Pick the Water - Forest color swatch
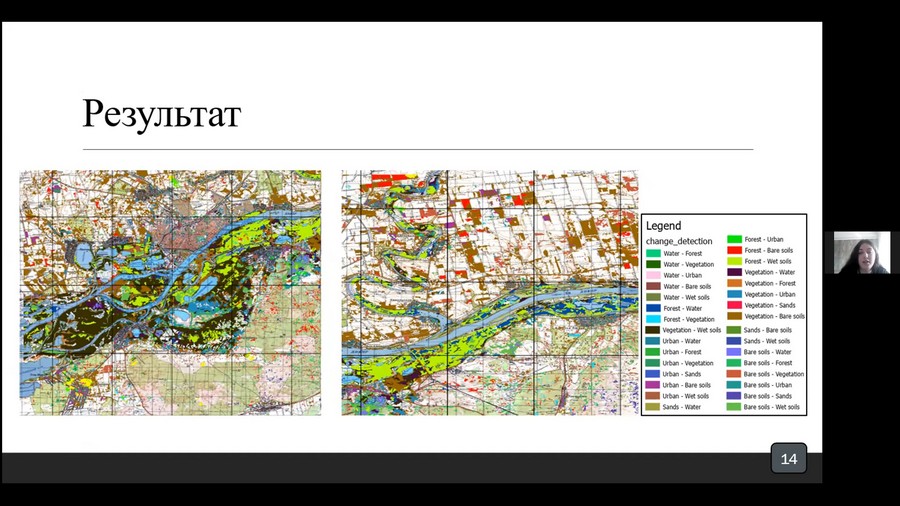 click(x=653, y=254)
